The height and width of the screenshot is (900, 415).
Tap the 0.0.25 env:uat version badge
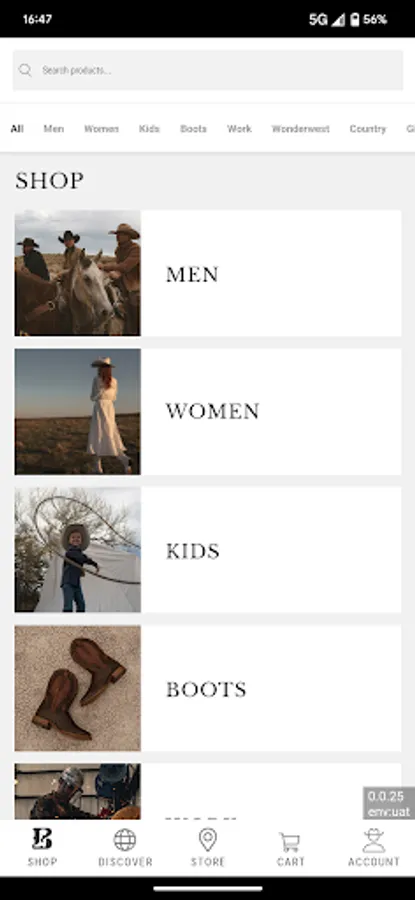[x=389, y=803]
